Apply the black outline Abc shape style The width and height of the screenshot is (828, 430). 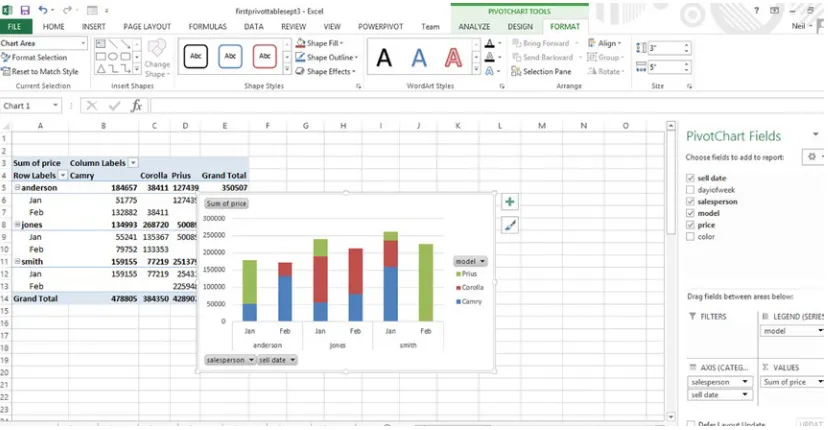click(x=195, y=57)
